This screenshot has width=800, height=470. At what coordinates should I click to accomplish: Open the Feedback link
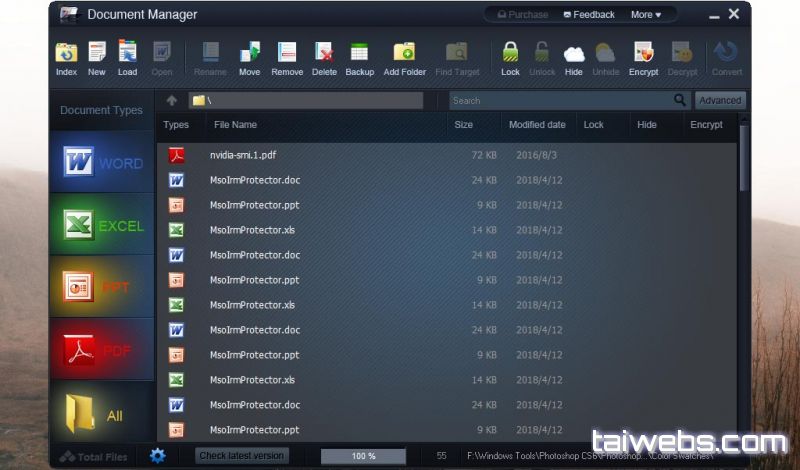[589, 15]
